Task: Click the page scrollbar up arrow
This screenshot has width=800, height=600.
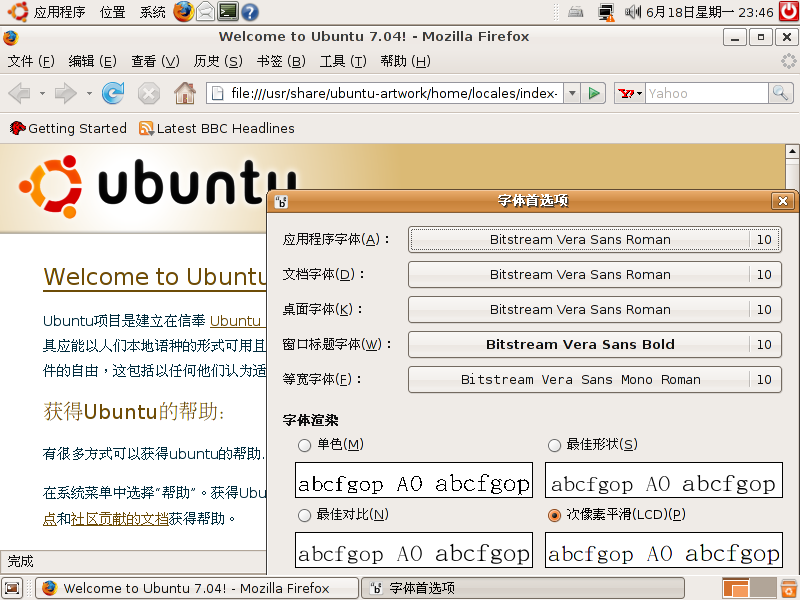Action: coord(792,151)
